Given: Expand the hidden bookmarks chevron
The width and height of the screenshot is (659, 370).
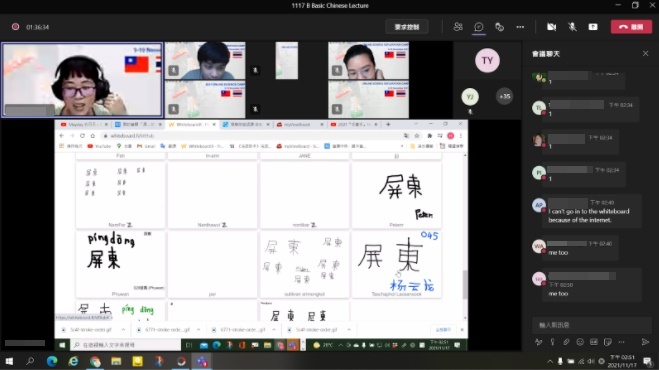Looking at the screenshot, I should coord(402,146).
